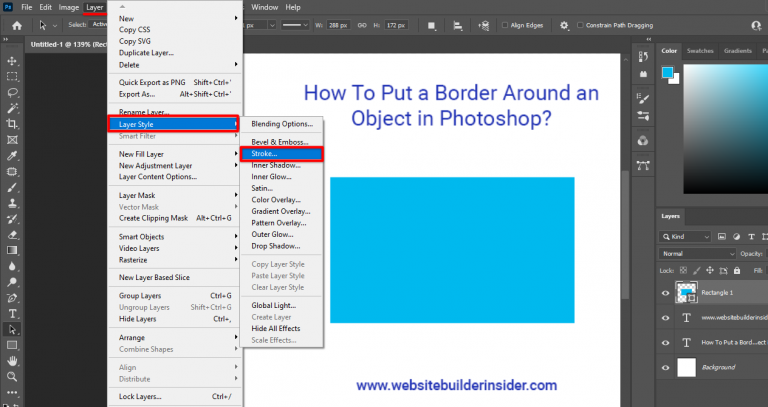
Task: Hide the Background layer visibility
Action: [x=665, y=367]
